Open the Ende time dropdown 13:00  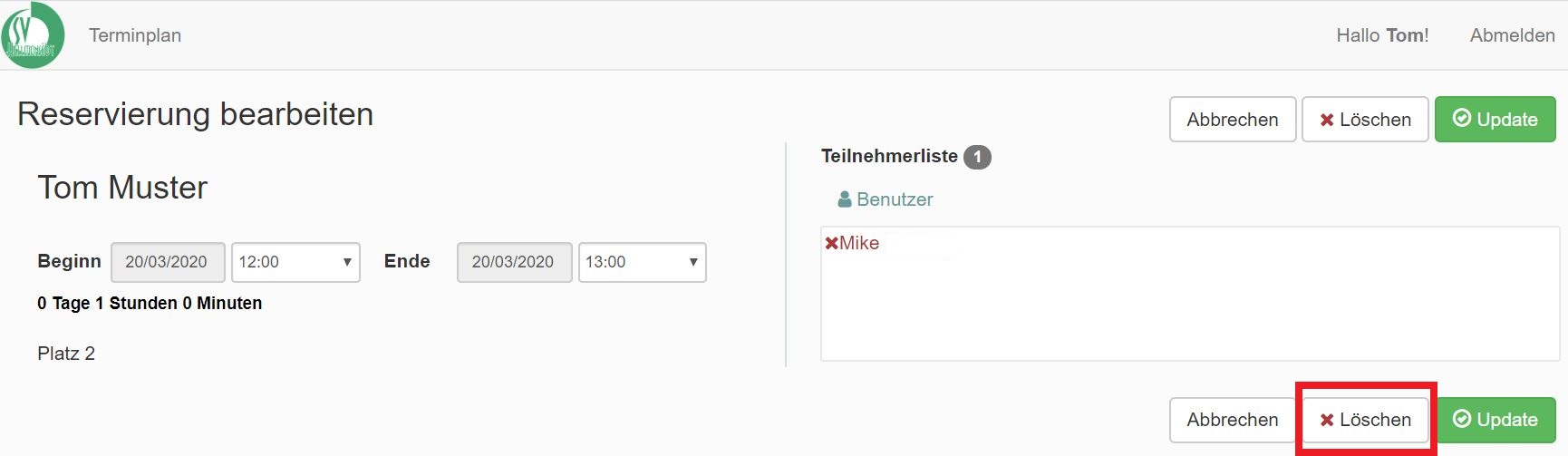pos(643,262)
